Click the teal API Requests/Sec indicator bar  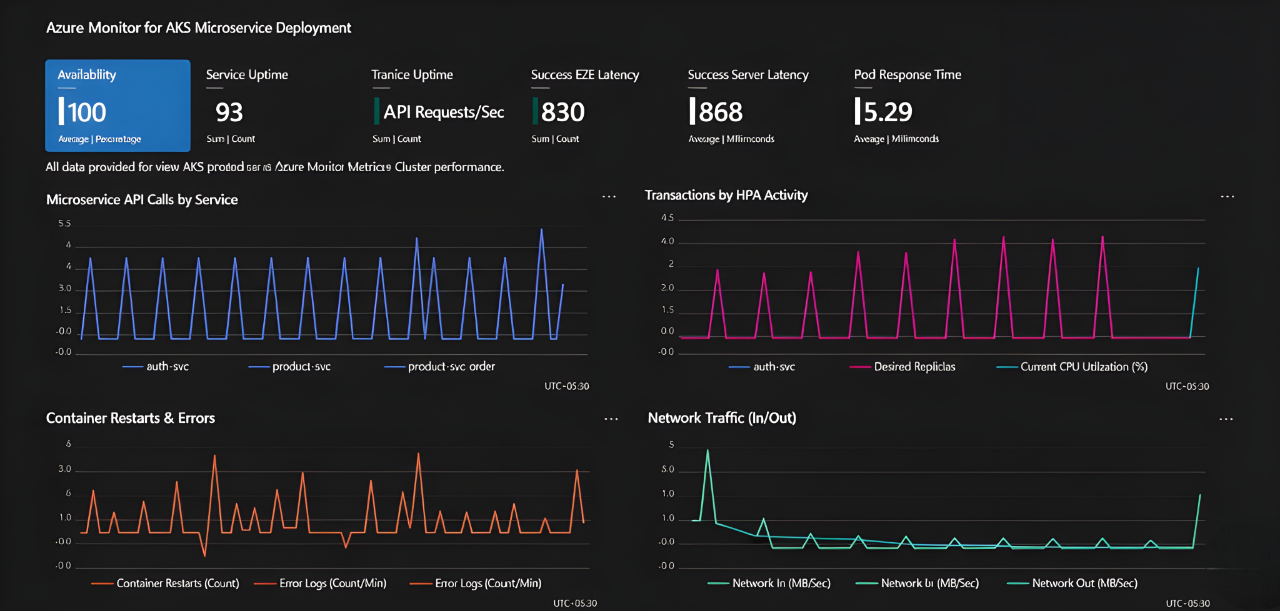(x=378, y=111)
